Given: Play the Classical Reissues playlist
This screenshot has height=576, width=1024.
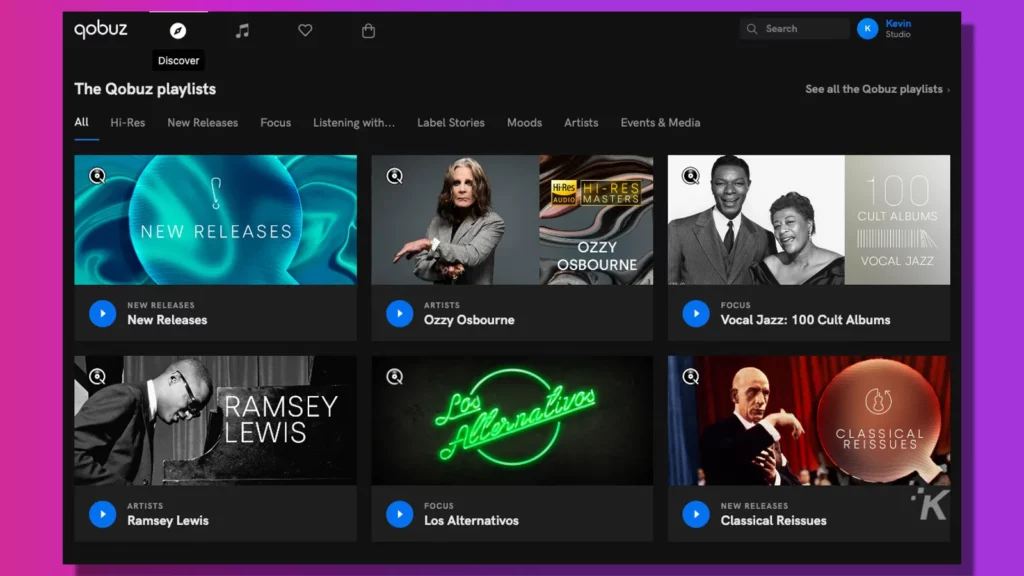Looking at the screenshot, I should point(695,514).
